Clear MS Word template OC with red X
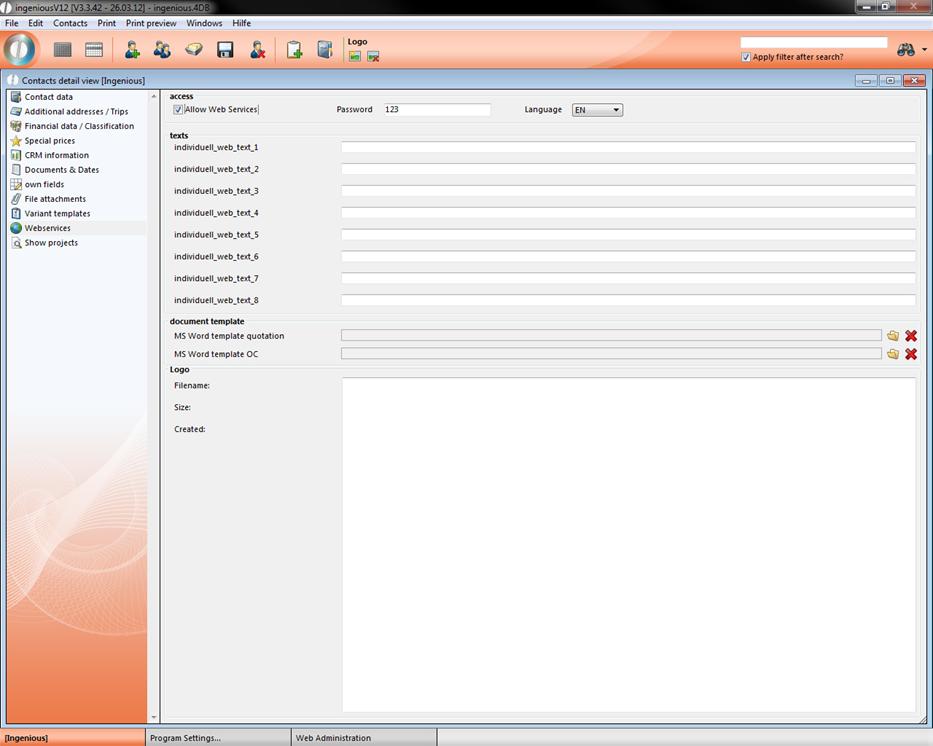This screenshot has width=933, height=746. (x=911, y=354)
